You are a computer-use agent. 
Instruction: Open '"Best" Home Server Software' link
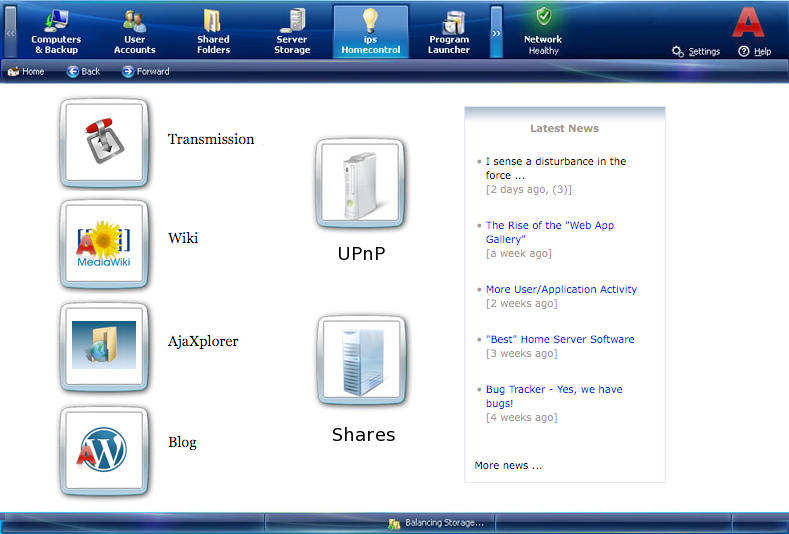click(560, 339)
